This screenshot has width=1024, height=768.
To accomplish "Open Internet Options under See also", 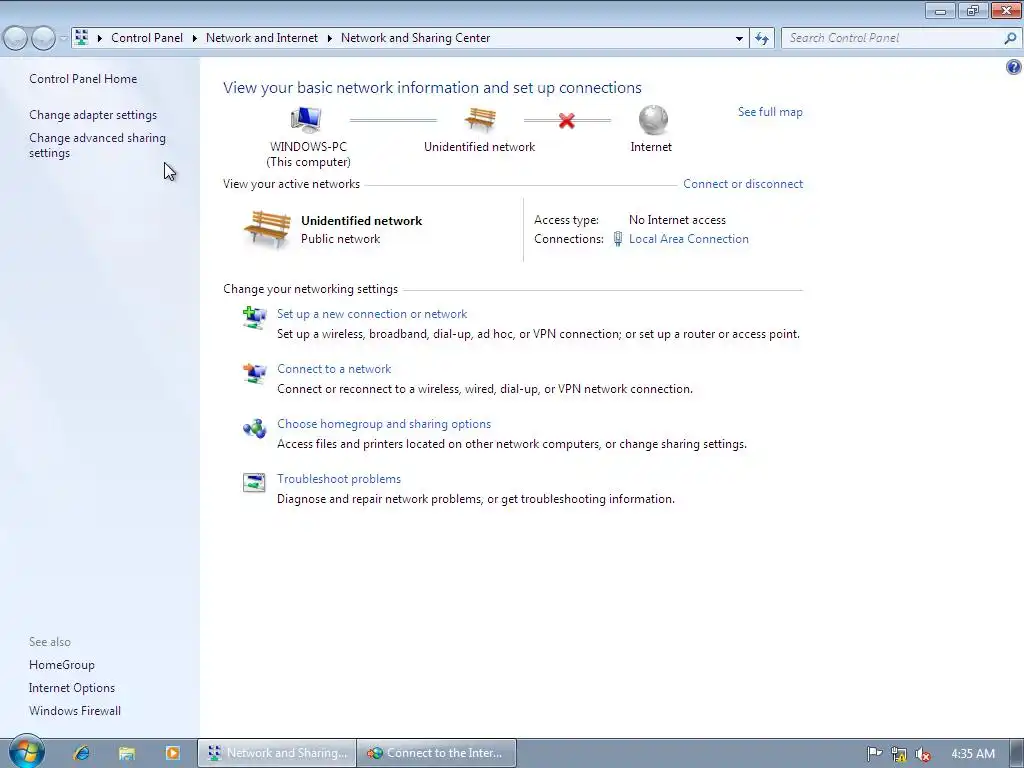I will tap(72, 688).
